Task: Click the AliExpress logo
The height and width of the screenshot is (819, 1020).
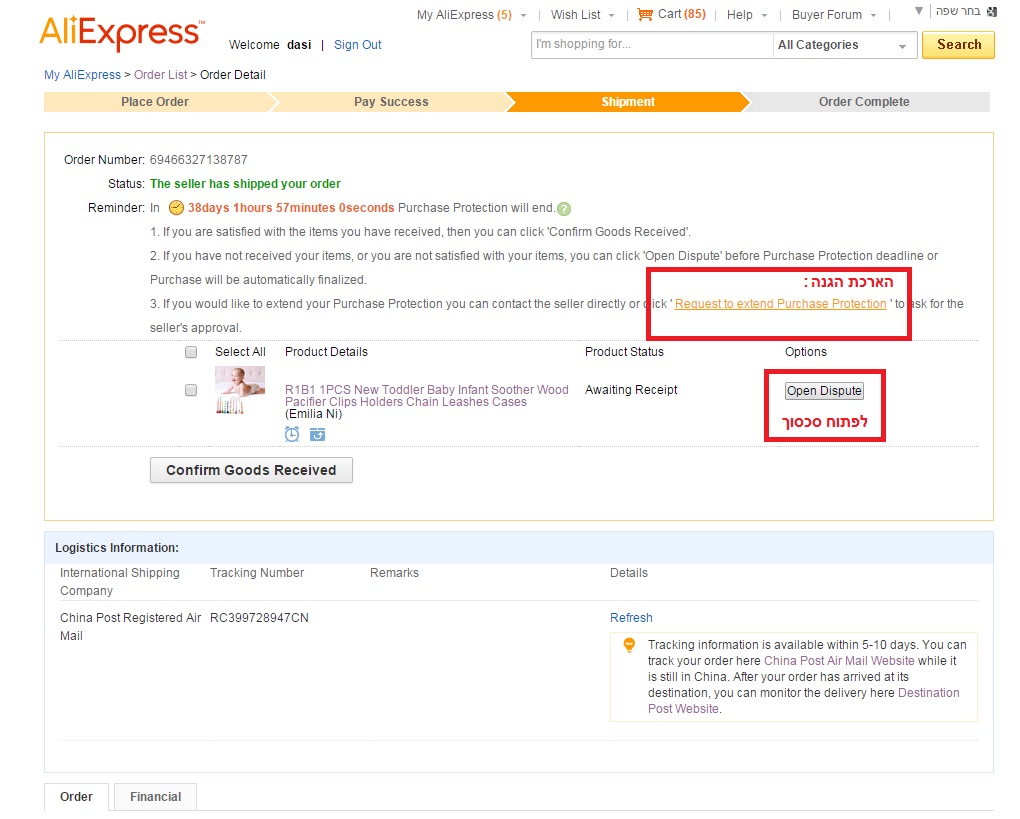Action: point(122,33)
